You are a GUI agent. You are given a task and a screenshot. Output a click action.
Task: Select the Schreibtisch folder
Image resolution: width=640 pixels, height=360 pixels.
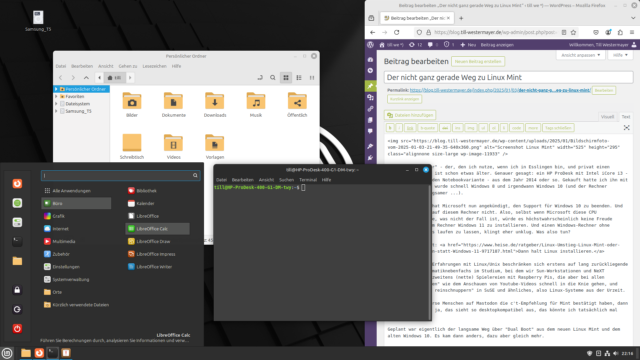(x=132, y=147)
